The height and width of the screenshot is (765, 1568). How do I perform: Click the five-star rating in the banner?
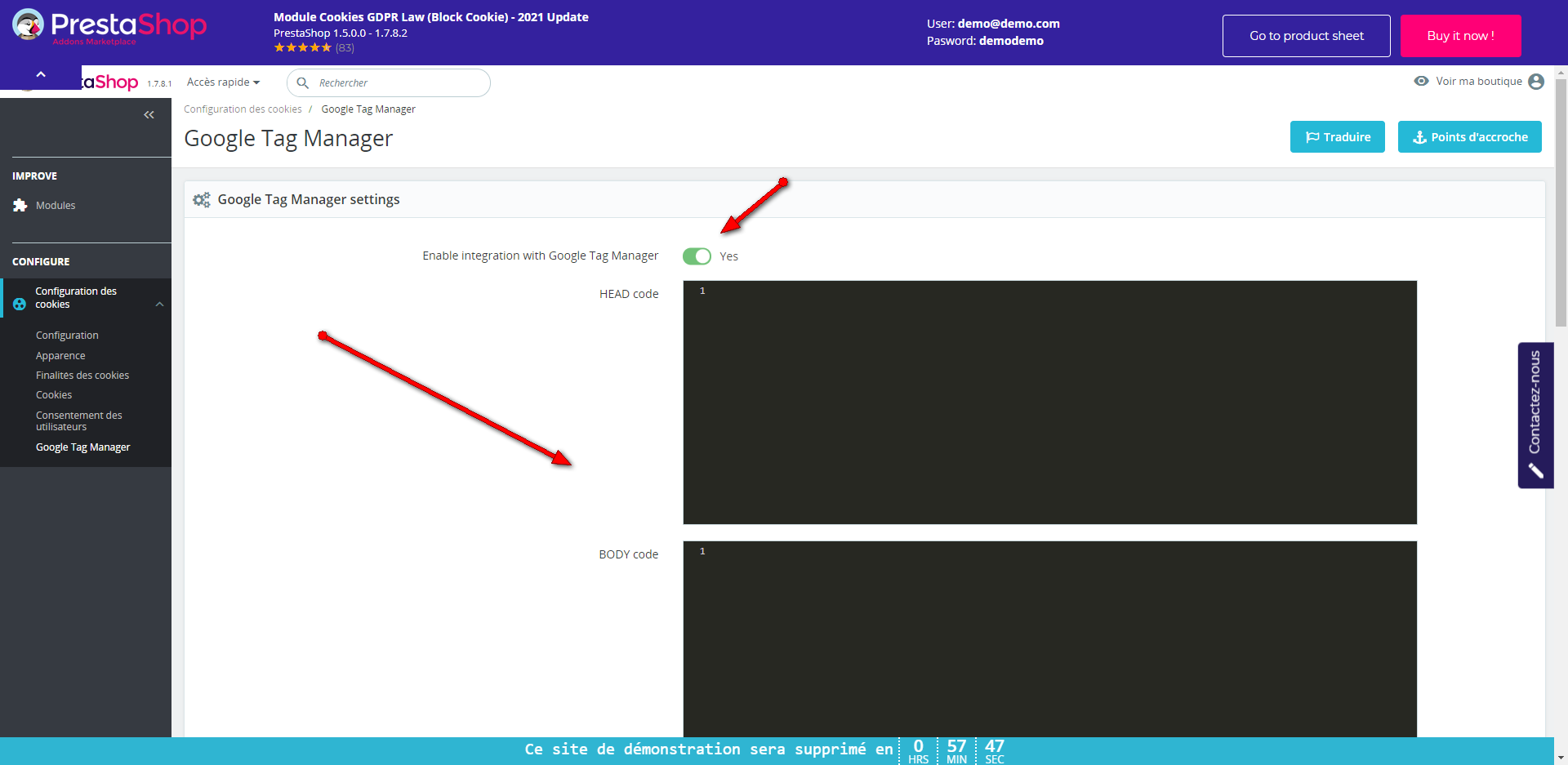(x=303, y=48)
